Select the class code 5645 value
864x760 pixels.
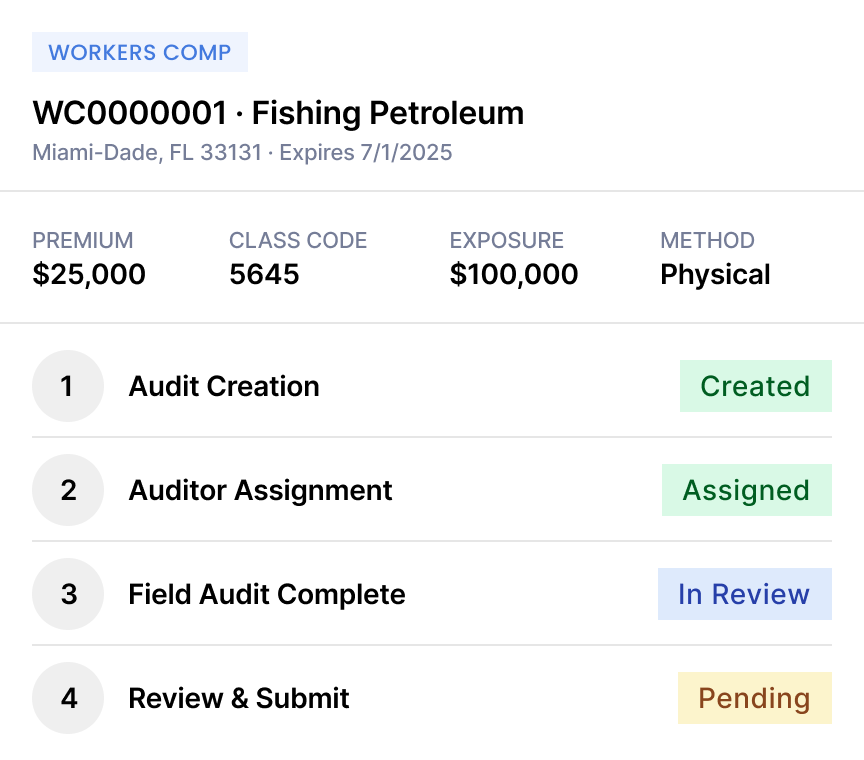pos(264,274)
